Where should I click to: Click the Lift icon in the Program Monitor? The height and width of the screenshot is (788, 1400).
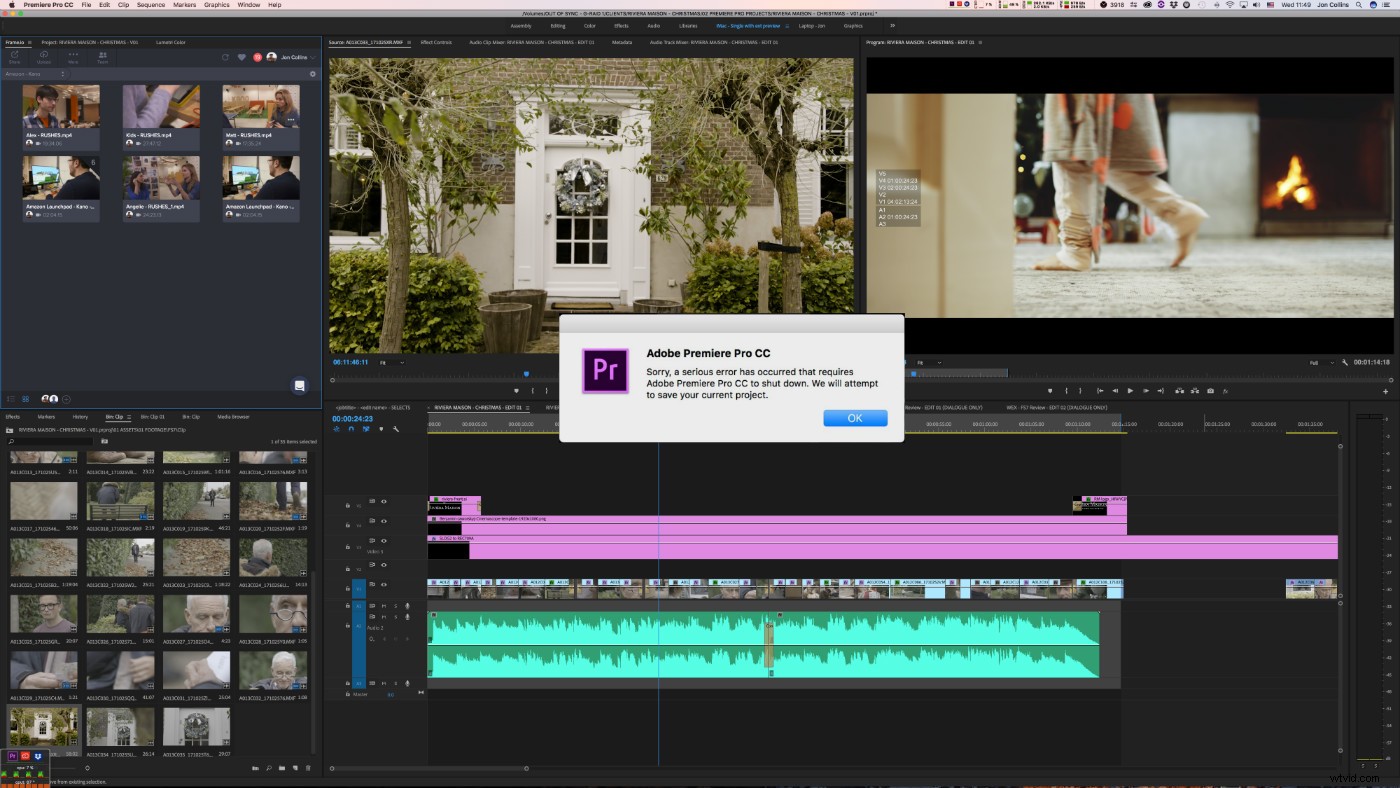click(1180, 391)
